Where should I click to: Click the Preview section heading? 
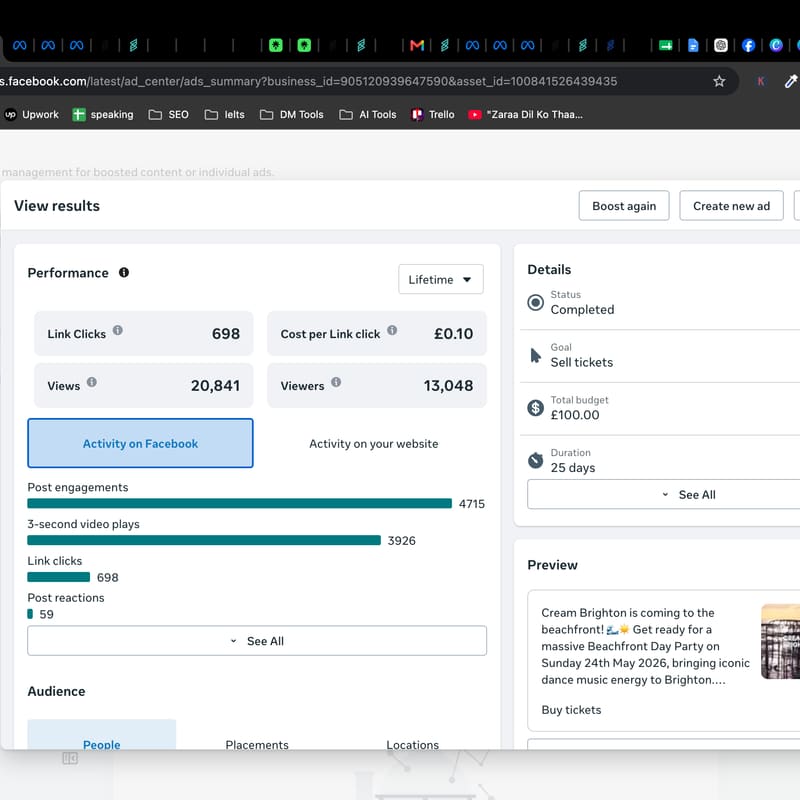(x=553, y=565)
